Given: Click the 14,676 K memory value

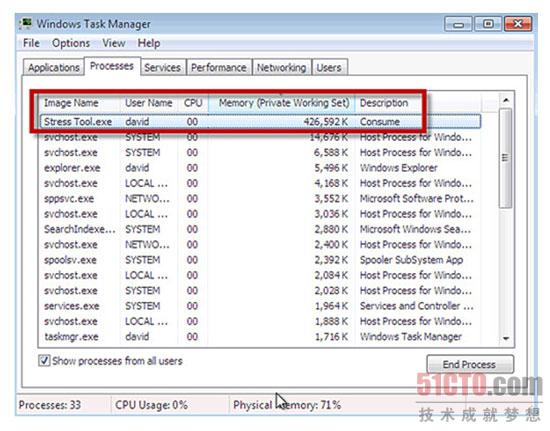Looking at the screenshot, I should pos(328,137).
